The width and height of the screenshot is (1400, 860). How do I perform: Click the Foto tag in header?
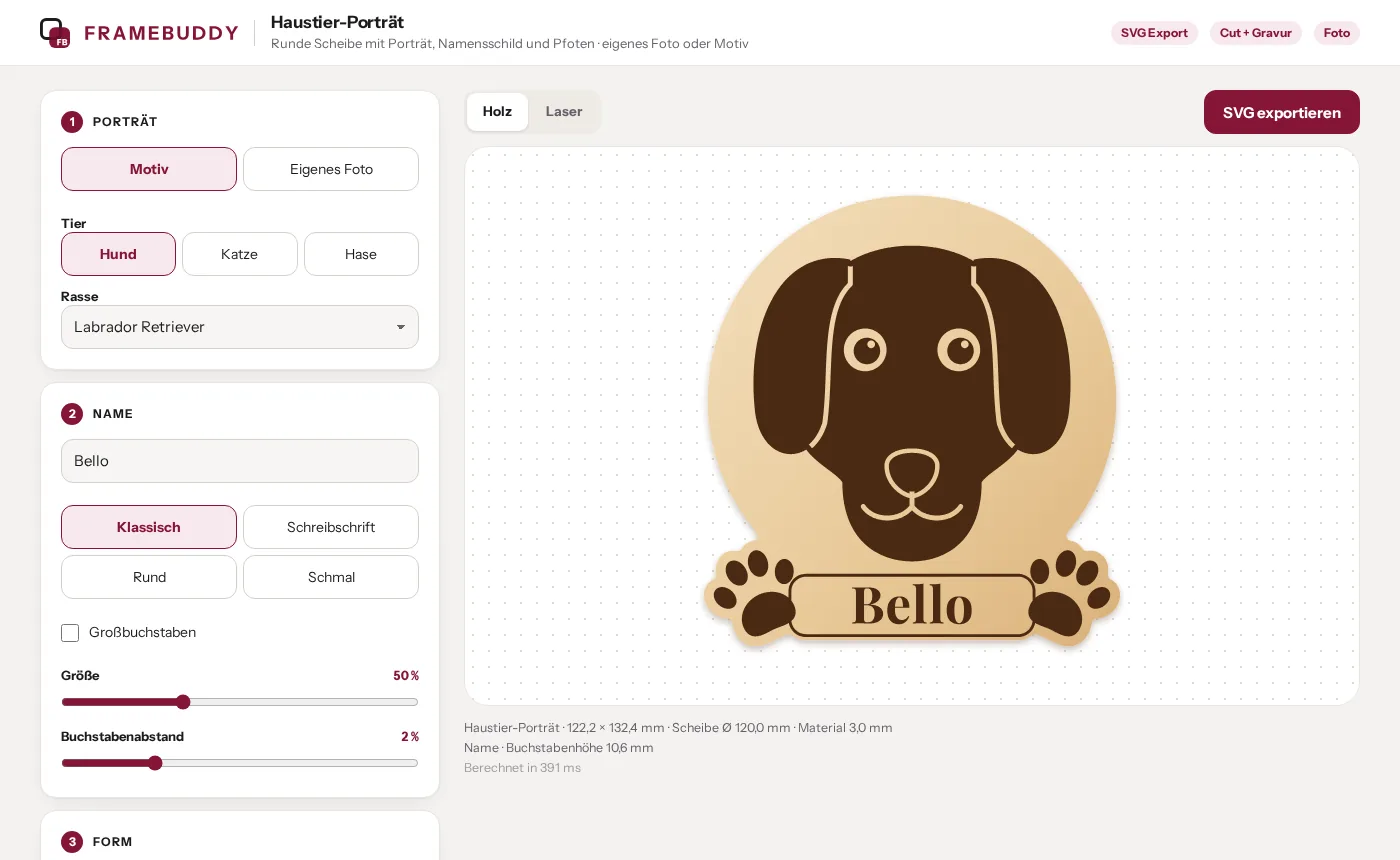coord(1337,33)
